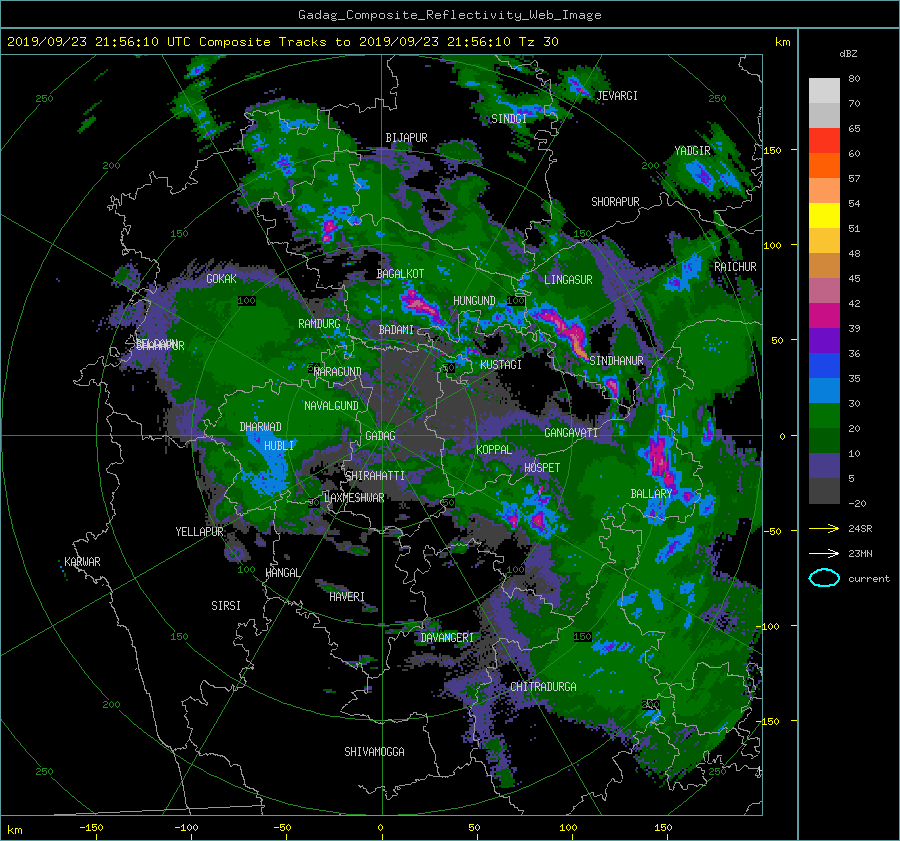Select the dark gray 5 dBZ swatch
Viewport: 900px width, 841px height.
[x=824, y=490]
